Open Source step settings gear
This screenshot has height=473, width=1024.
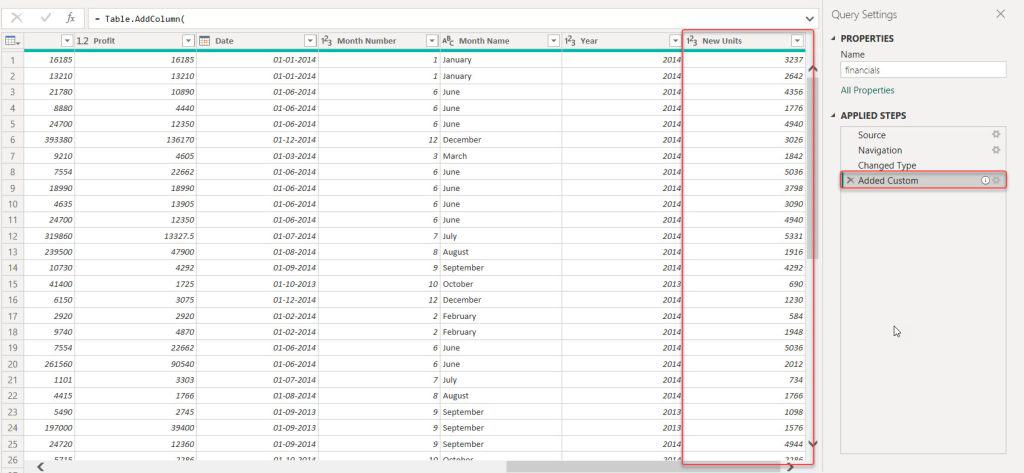[996, 135]
